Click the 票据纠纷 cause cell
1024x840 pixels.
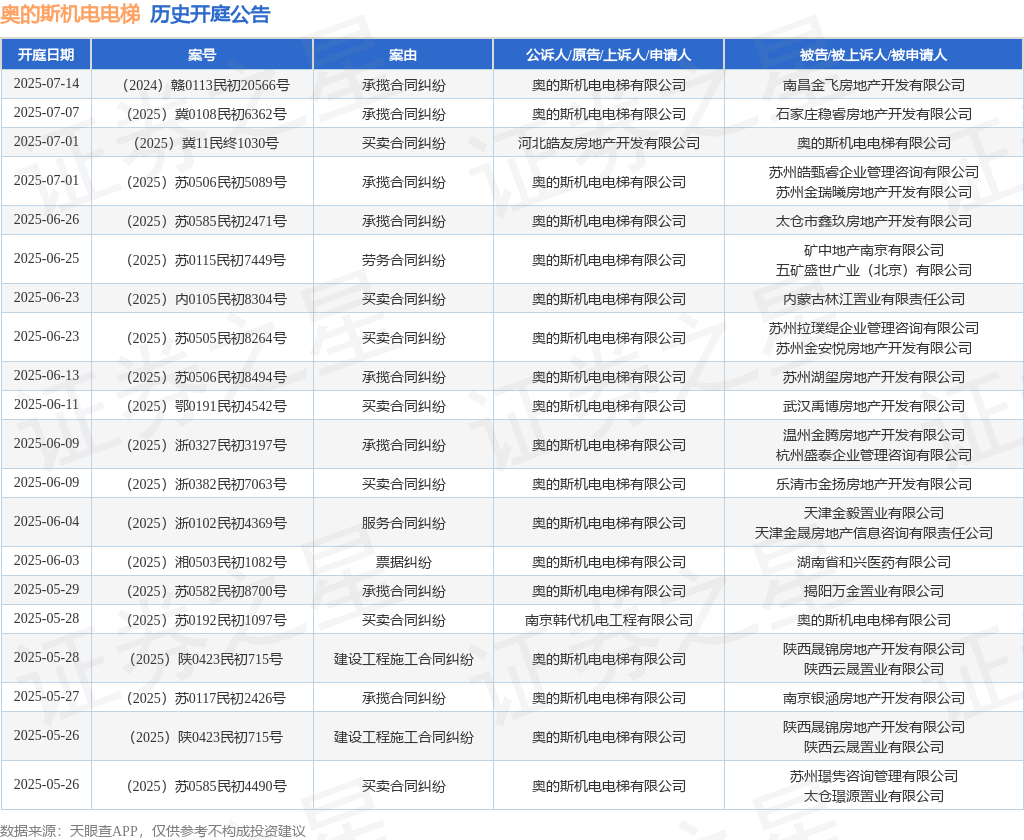(404, 562)
